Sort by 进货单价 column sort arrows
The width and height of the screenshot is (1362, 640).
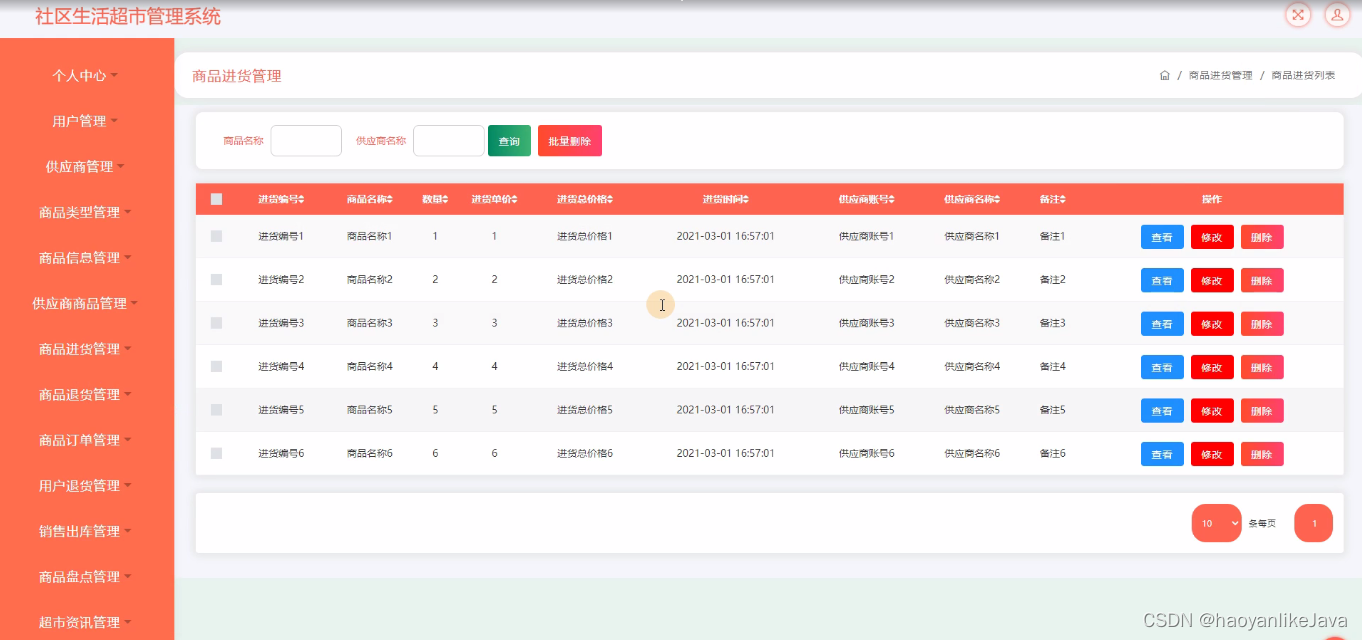click(x=514, y=200)
